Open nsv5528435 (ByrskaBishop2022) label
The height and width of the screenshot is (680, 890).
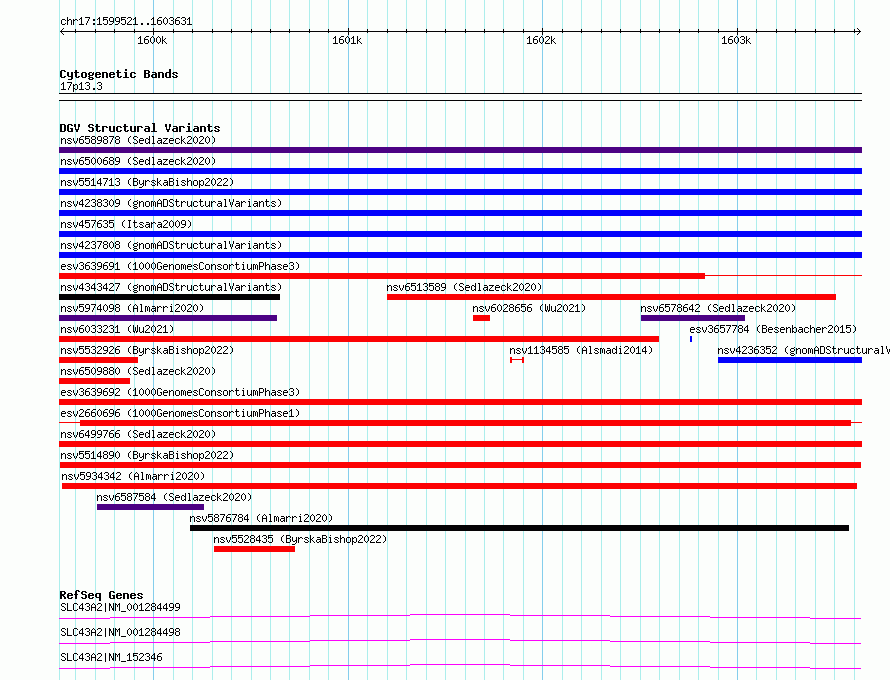(300, 539)
